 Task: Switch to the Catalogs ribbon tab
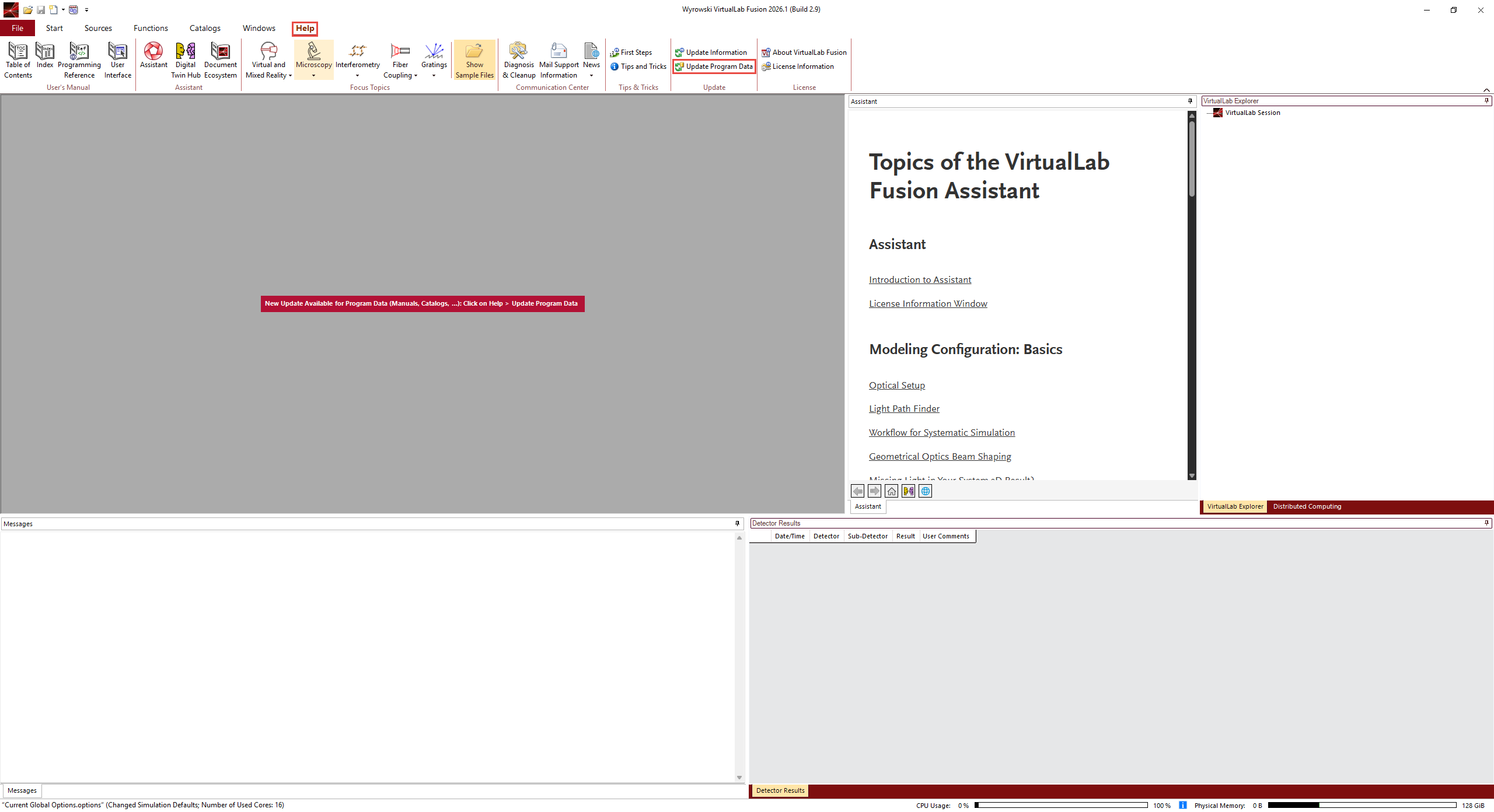(205, 28)
